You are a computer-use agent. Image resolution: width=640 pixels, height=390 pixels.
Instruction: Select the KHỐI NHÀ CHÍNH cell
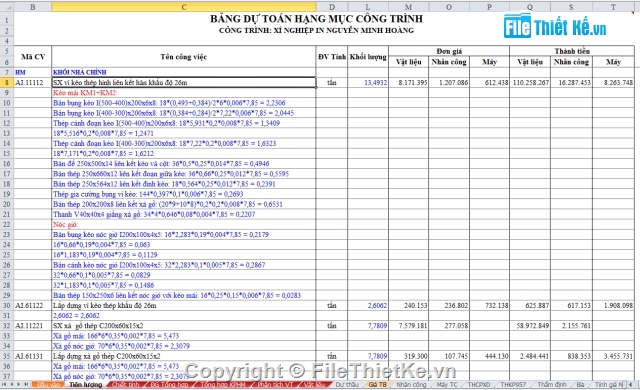coord(184,72)
